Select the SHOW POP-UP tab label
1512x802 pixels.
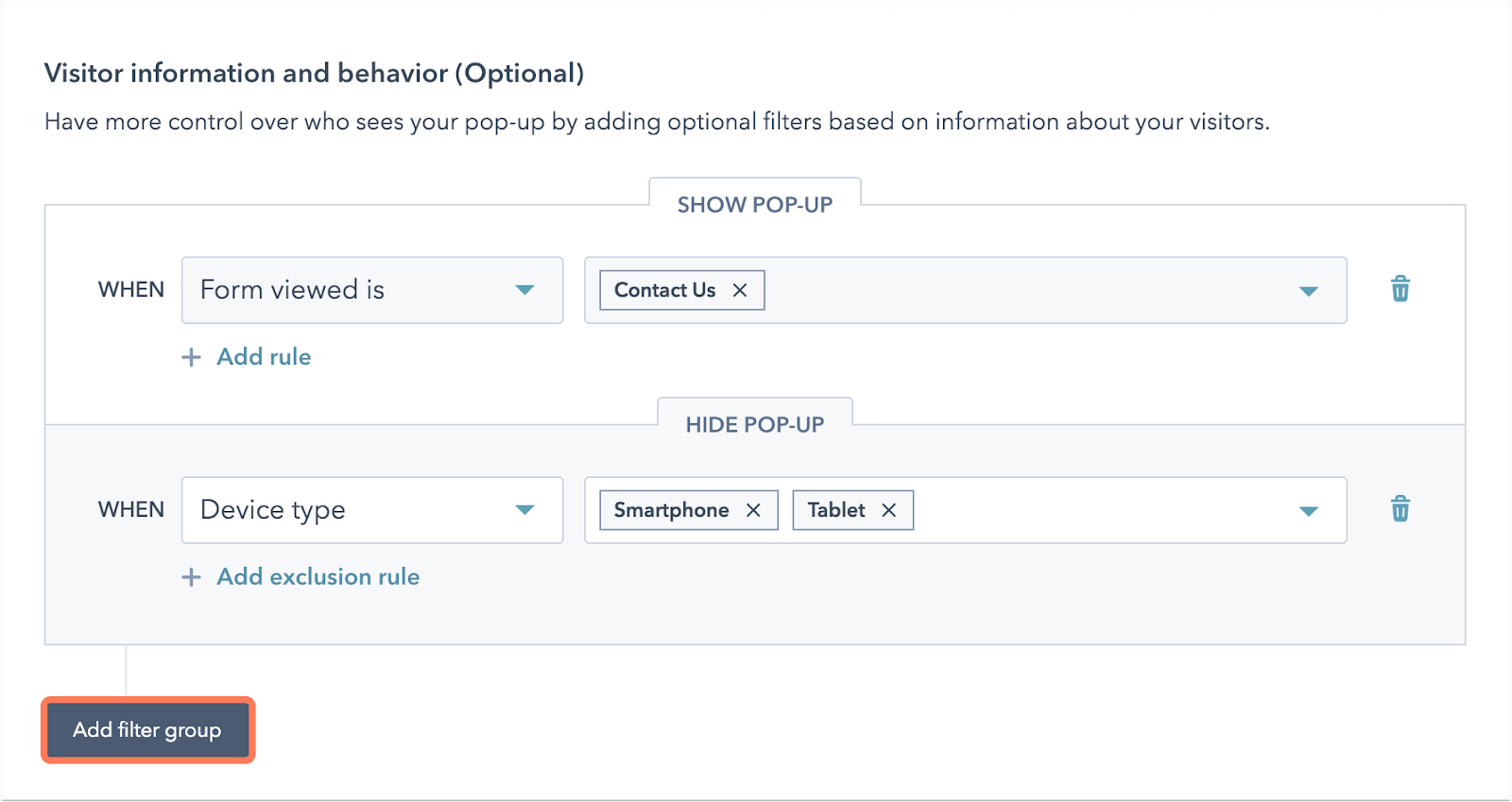754,205
